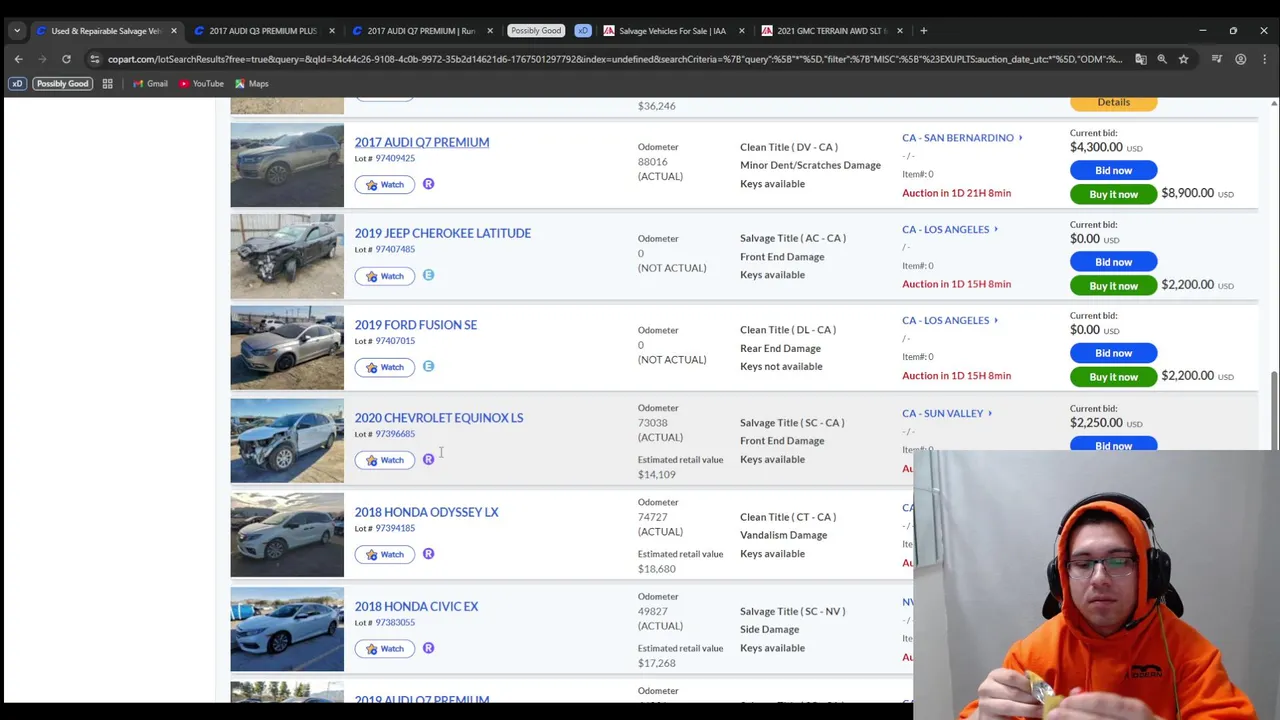Expand CA - San Bernardino location arrow
This screenshot has height=720, width=1280.
pos(1020,138)
